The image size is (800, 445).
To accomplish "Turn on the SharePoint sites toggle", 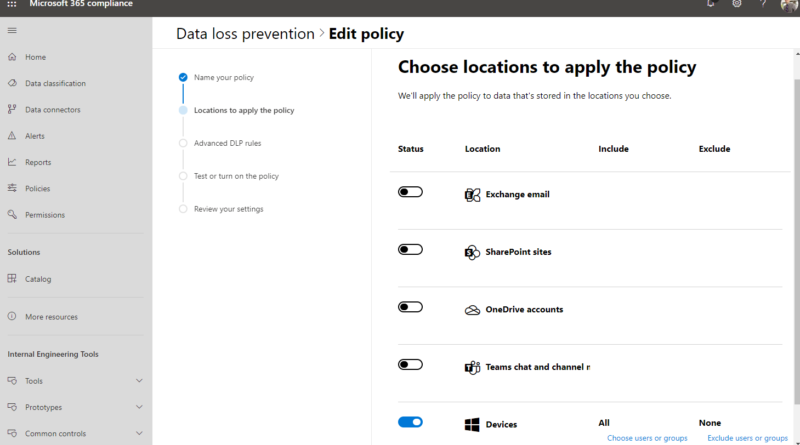I will point(410,250).
